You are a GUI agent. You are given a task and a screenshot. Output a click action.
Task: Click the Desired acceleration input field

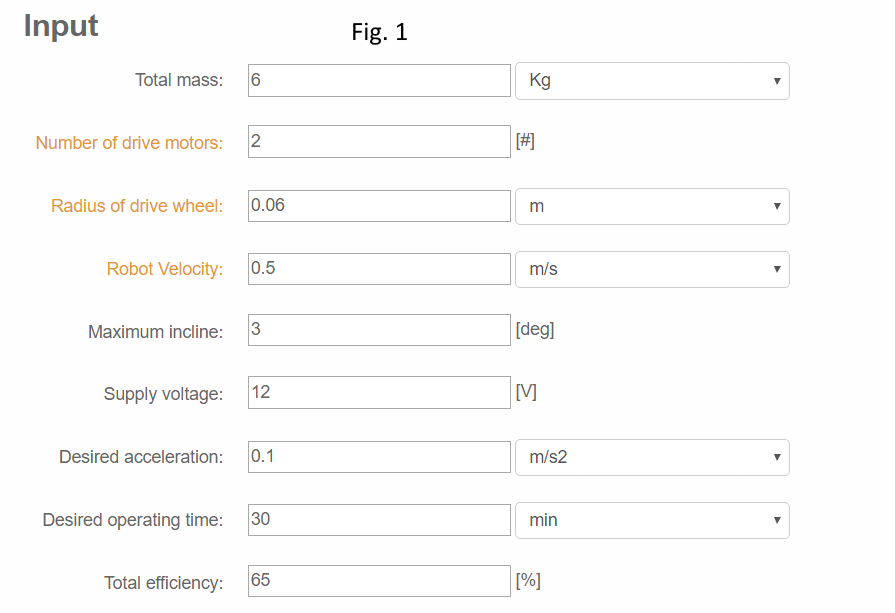[x=379, y=457]
